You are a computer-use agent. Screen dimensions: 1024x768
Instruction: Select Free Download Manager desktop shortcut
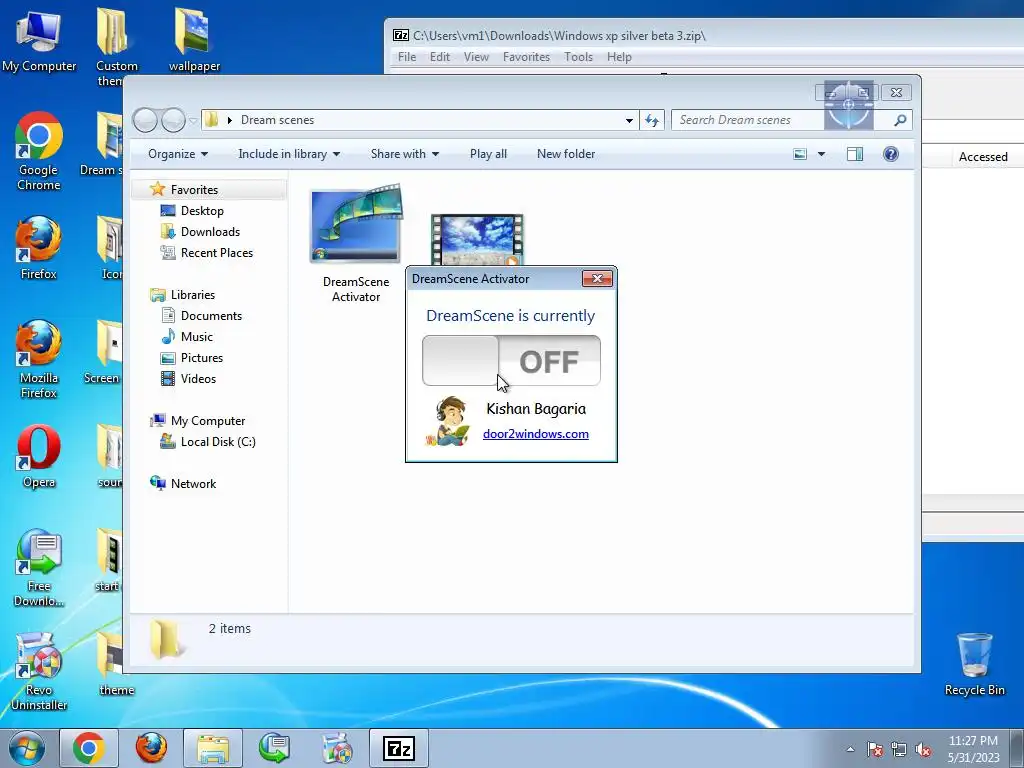point(39,568)
